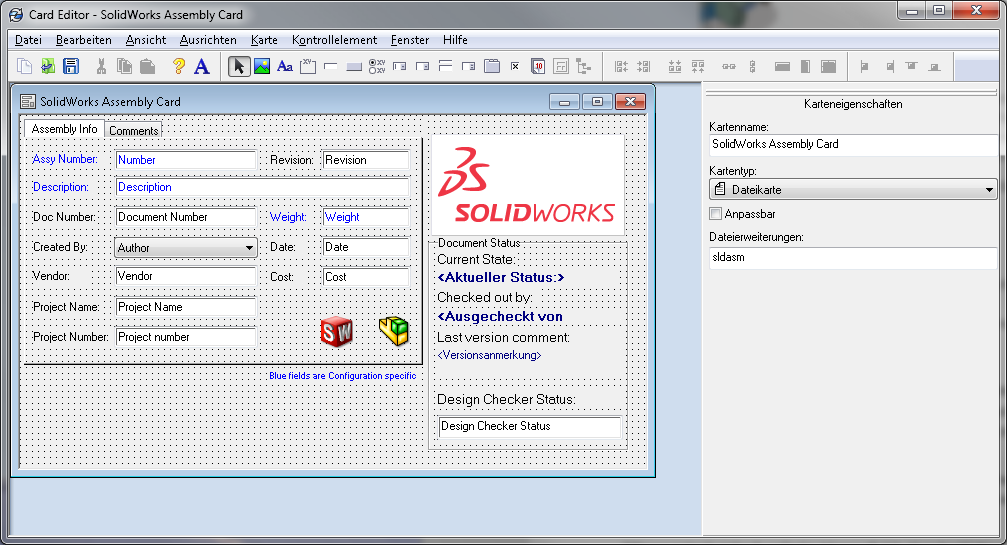The width and height of the screenshot is (1007, 545).
Task: Open the Hilfe menu
Action: (455, 40)
